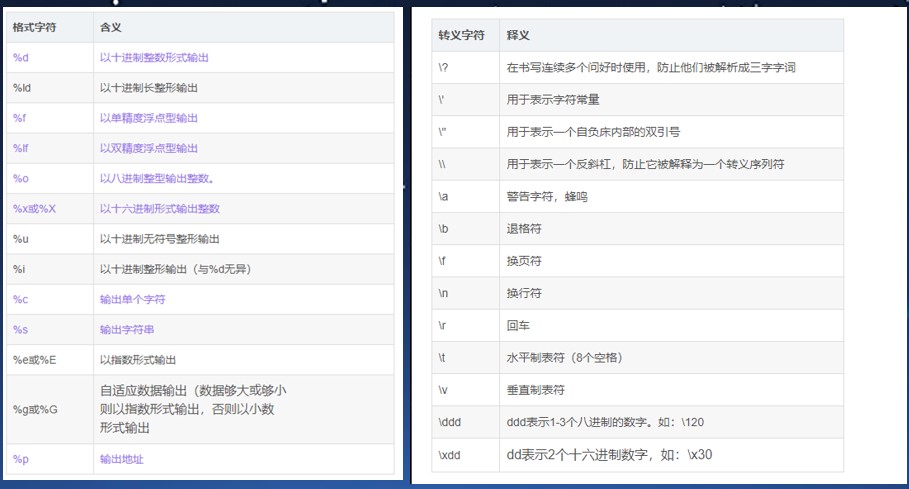Select the \n 换行符 table row
Image resolution: width=909 pixels, height=489 pixels.
[636, 294]
